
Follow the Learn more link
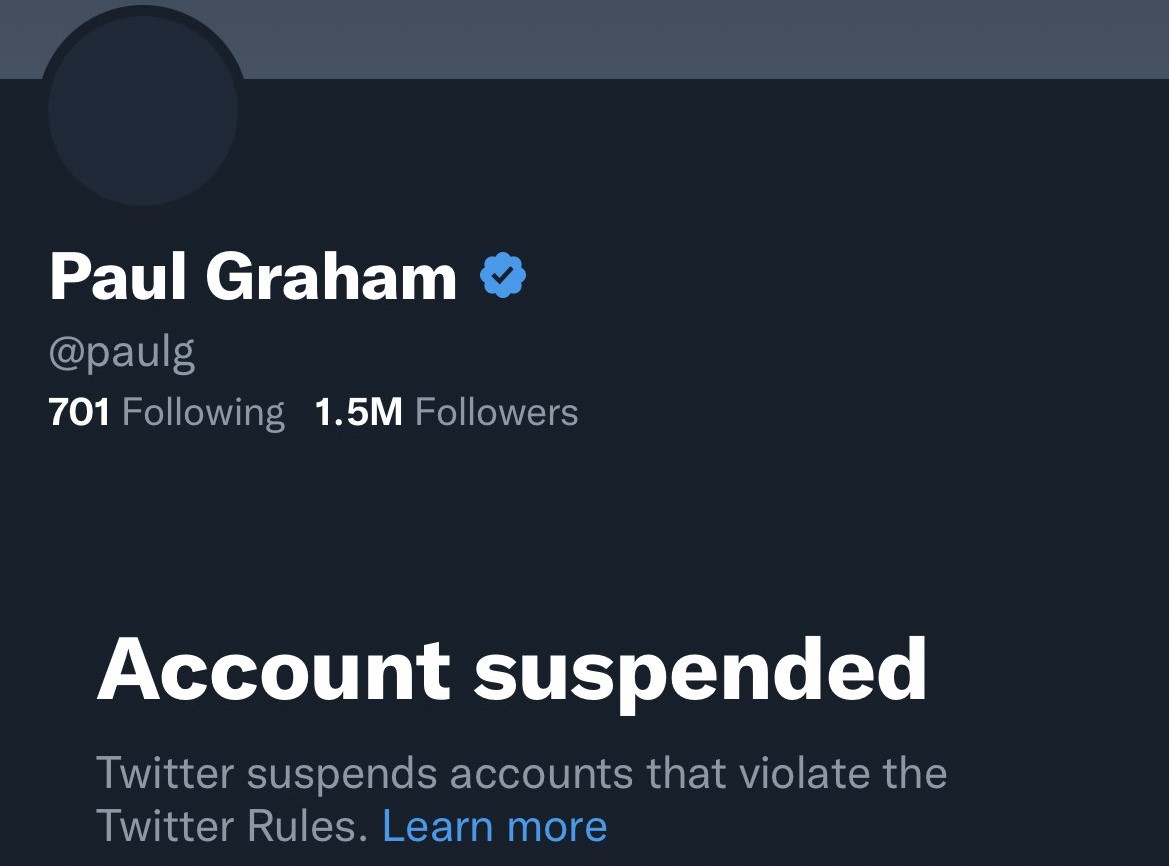(x=495, y=827)
